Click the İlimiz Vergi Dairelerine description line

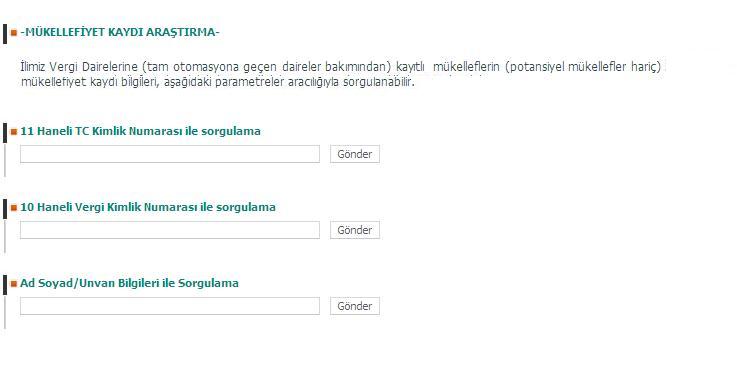coord(341,67)
